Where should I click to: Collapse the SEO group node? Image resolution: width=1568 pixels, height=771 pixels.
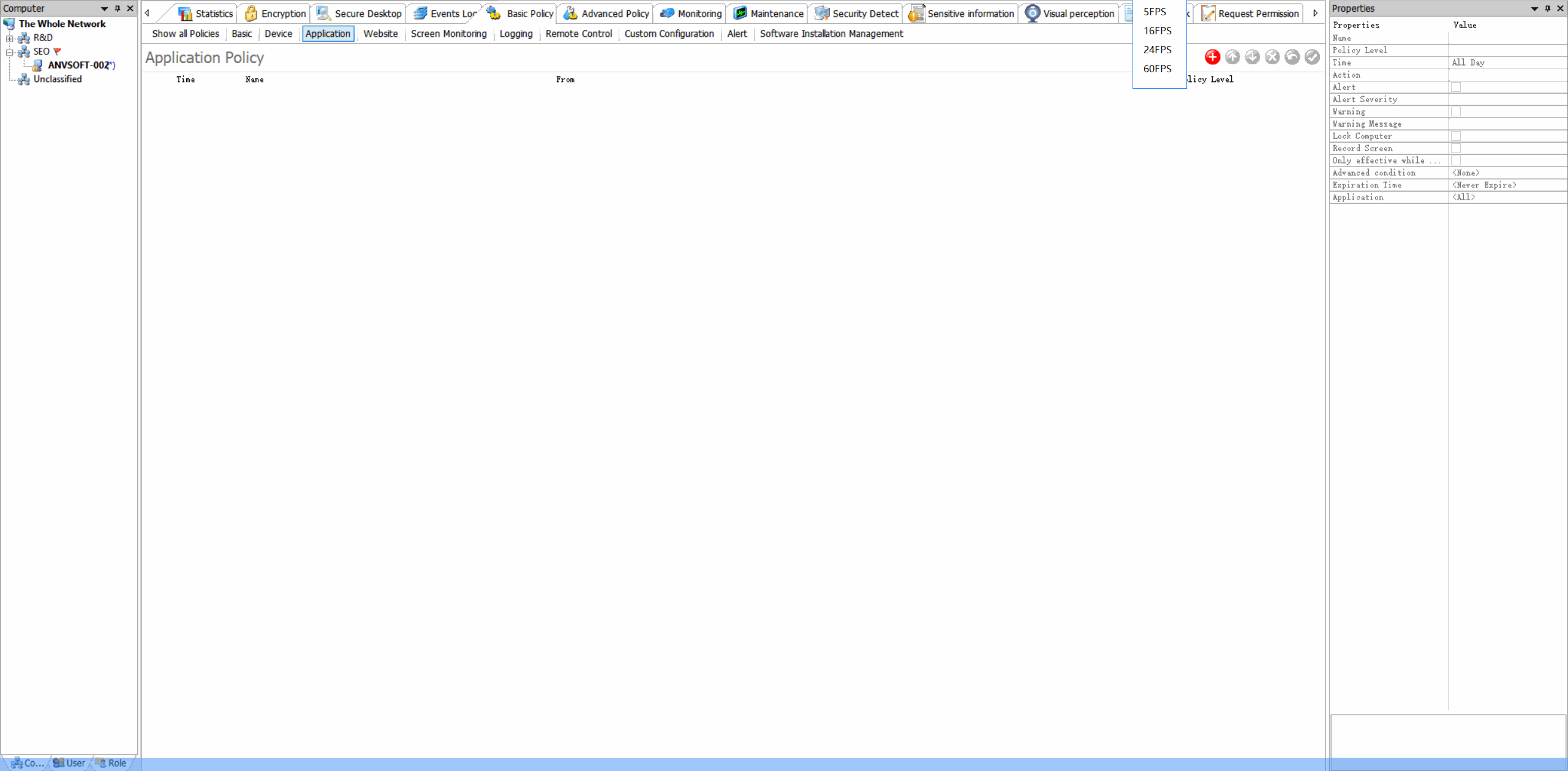[9, 52]
